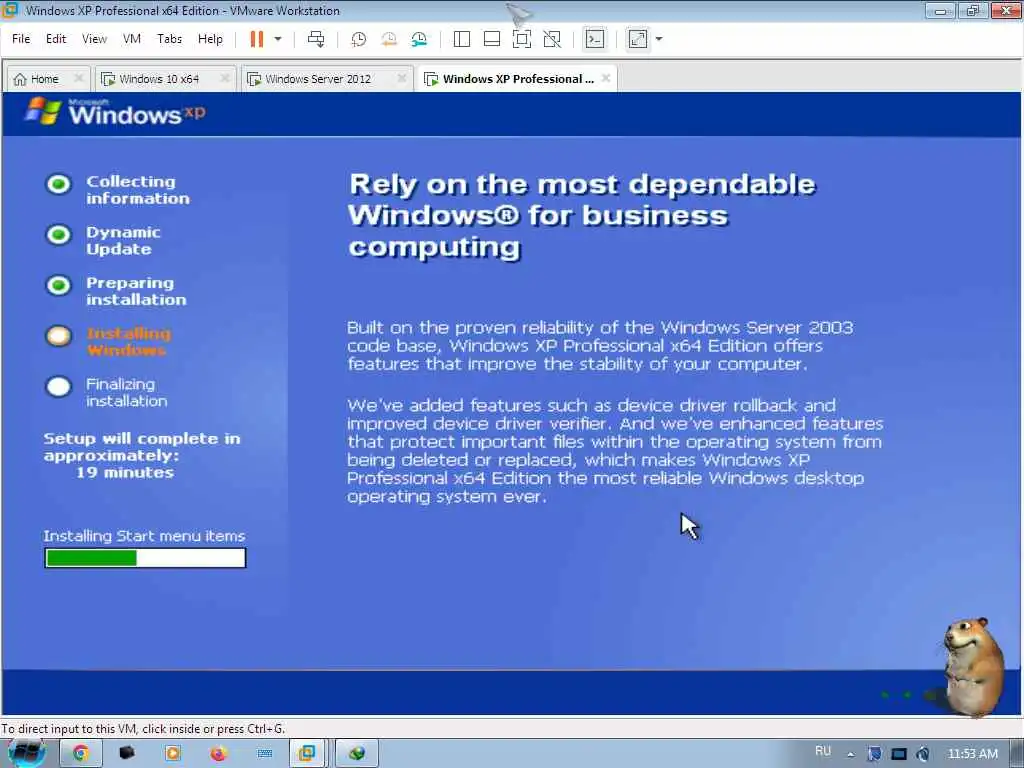Open the VM menu
This screenshot has width=1024, height=768.
coord(132,39)
